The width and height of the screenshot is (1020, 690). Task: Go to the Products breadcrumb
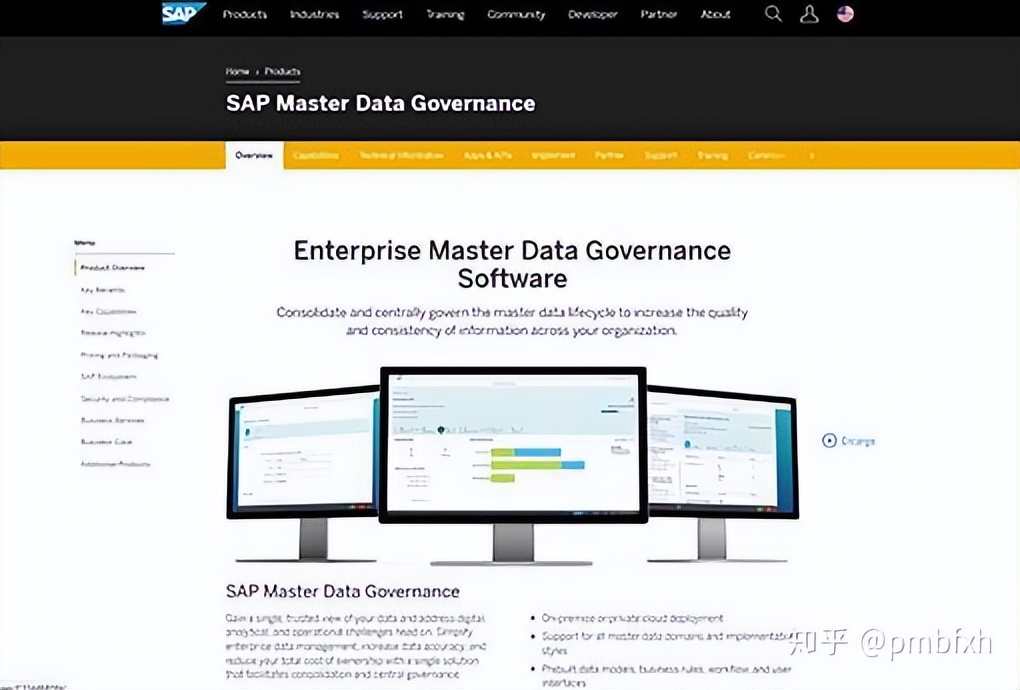[x=282, y=72]
